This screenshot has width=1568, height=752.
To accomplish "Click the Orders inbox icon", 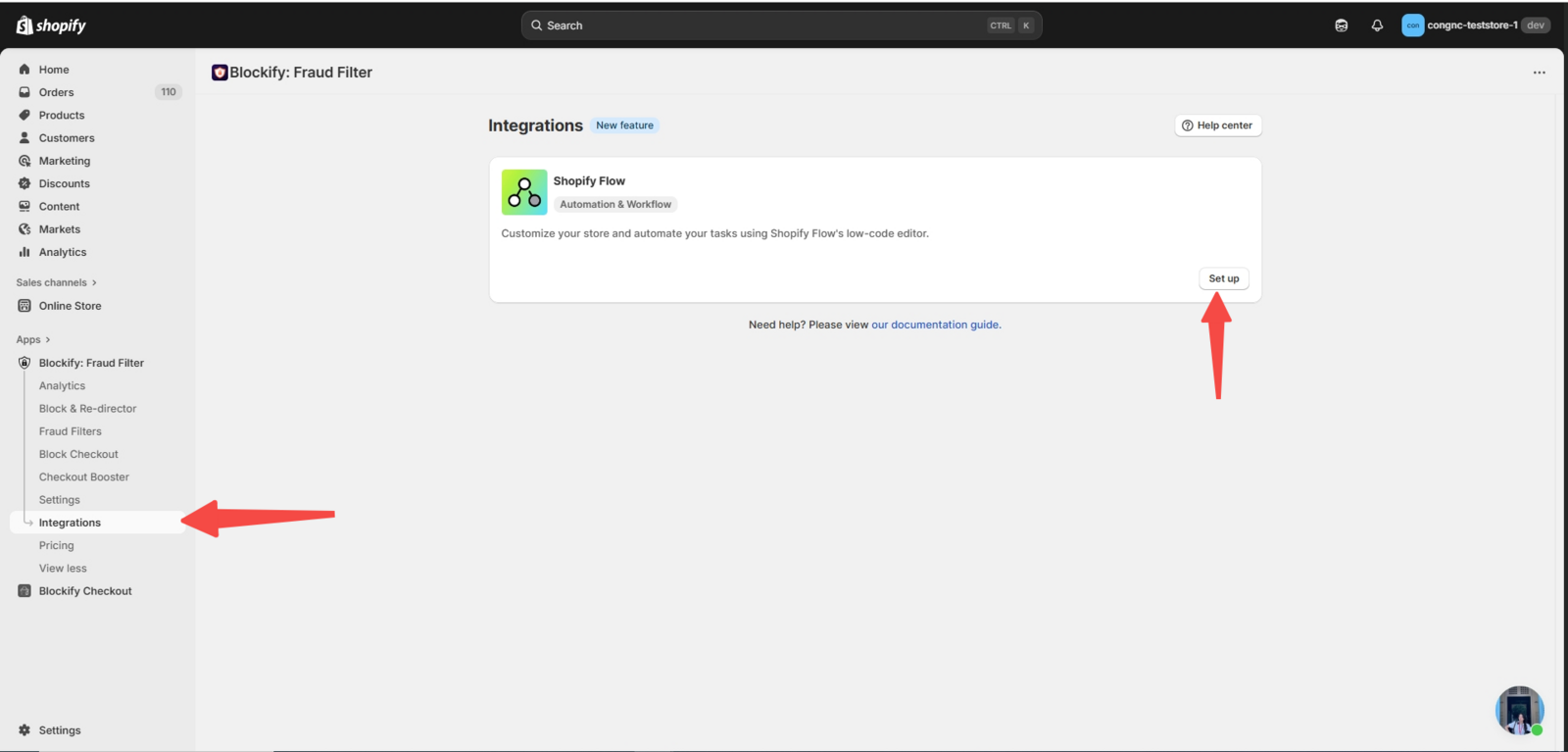I will (x=24, y=92).
